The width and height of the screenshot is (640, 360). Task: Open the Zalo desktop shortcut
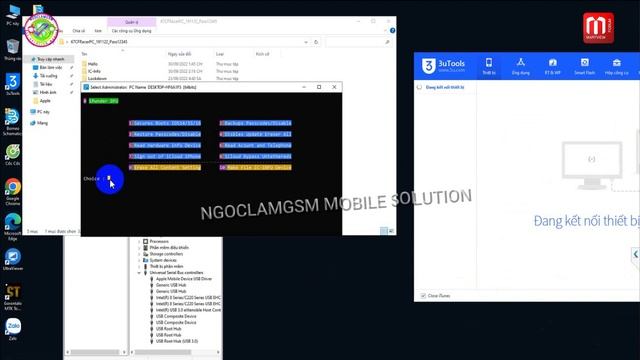pos(13,329)
